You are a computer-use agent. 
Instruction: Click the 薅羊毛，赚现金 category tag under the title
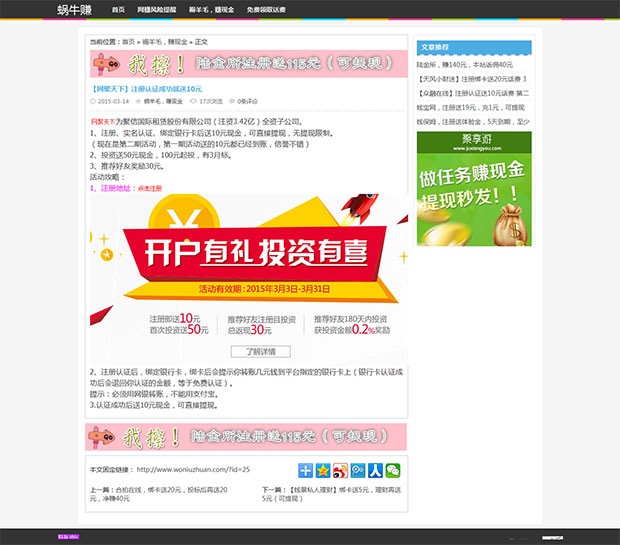(x=163, y=101)
